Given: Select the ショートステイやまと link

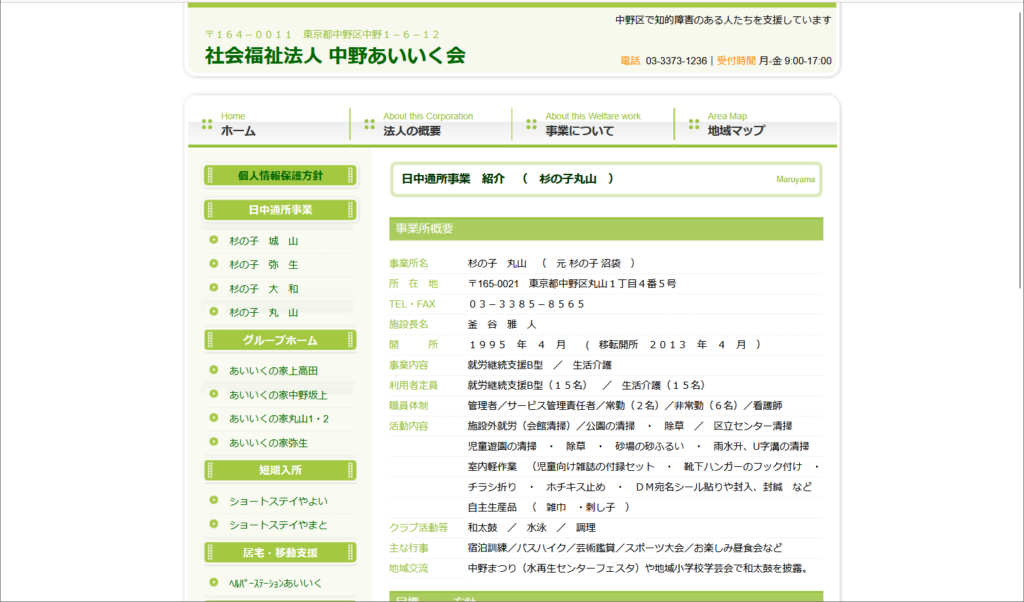Looking at the screenshot, I should [x=278, y=525].
